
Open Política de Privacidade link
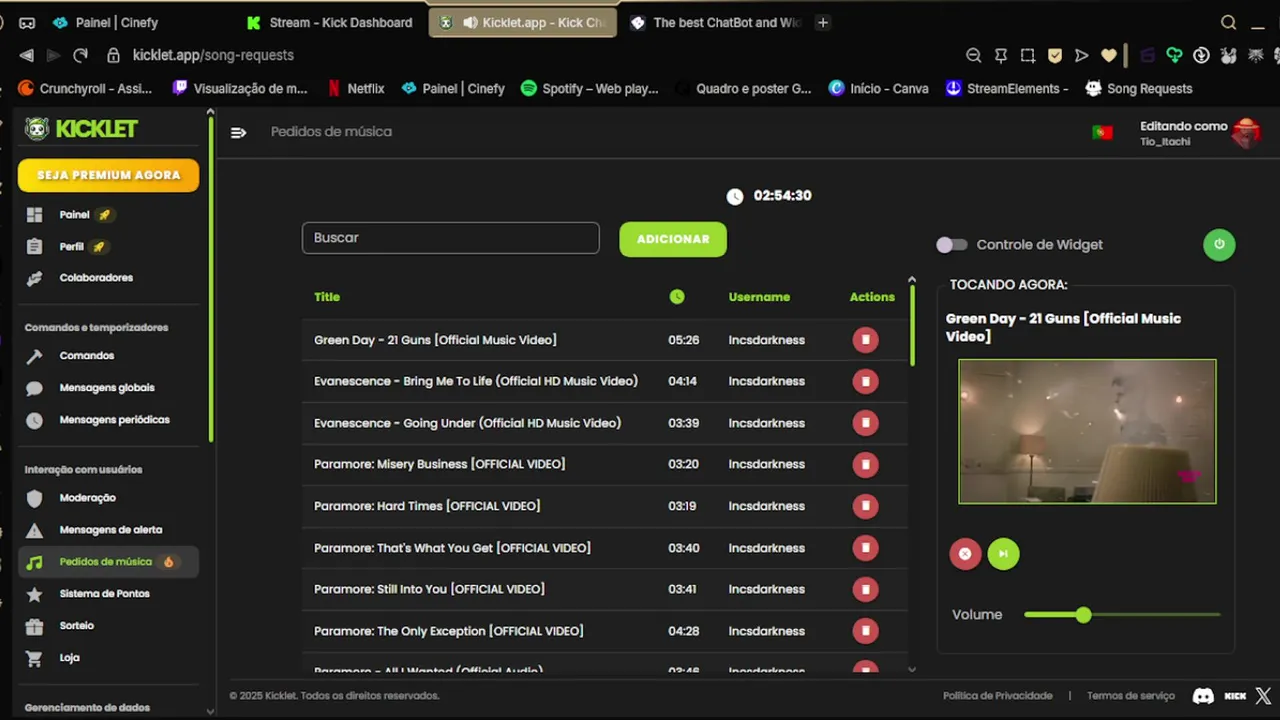click(998, 696)
